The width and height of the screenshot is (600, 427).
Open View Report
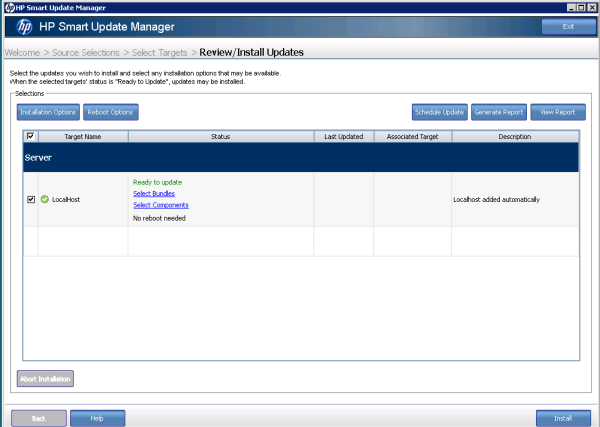pos(558,112)
